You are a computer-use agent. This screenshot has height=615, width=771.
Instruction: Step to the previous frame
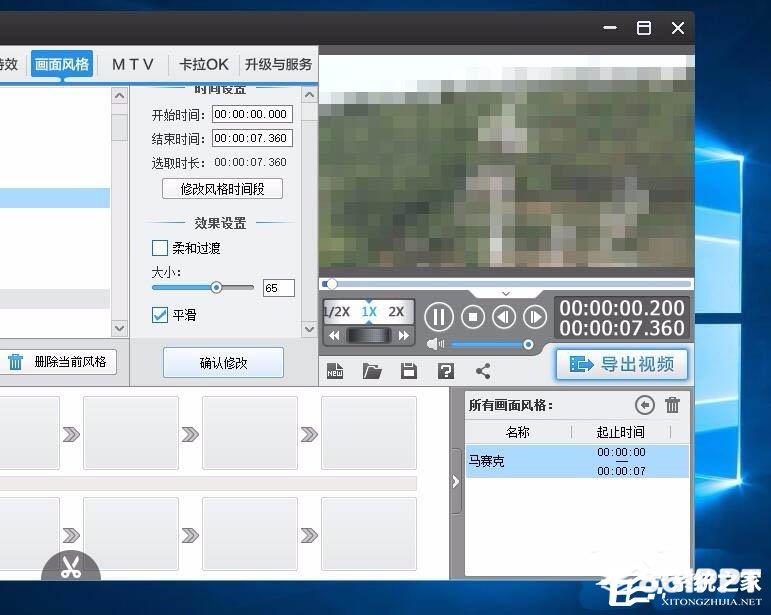[x=504, y=317]
